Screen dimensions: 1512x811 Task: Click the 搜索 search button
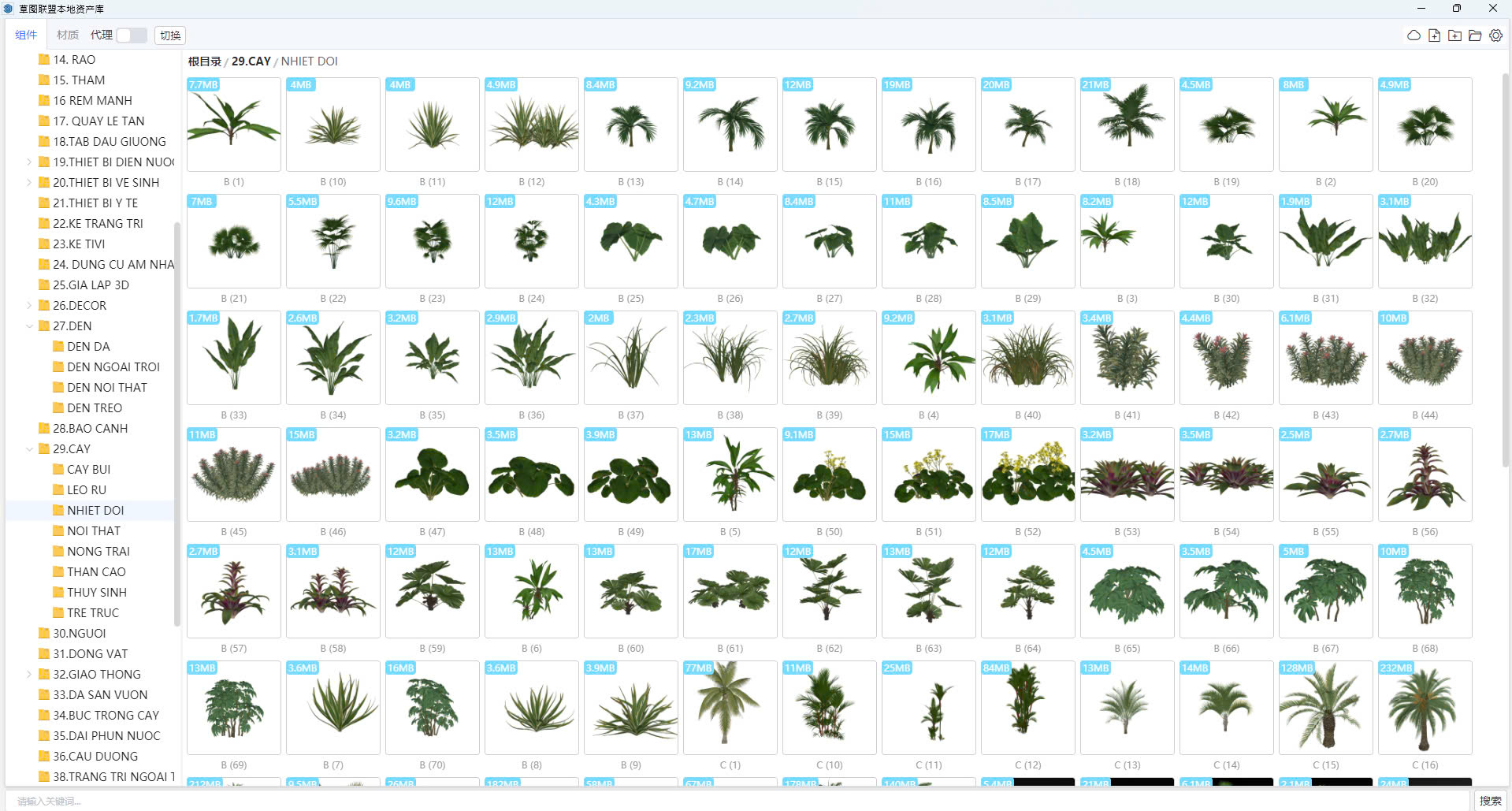point(1490,801)
